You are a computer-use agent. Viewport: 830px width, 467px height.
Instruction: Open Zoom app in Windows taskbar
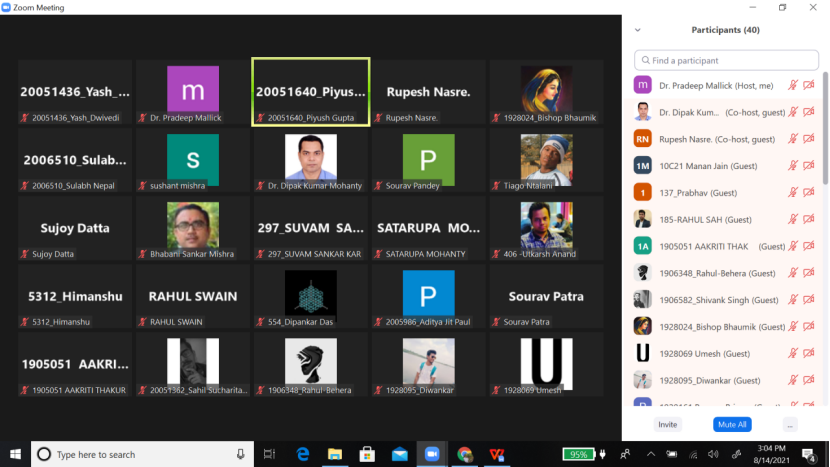point(432,454)
